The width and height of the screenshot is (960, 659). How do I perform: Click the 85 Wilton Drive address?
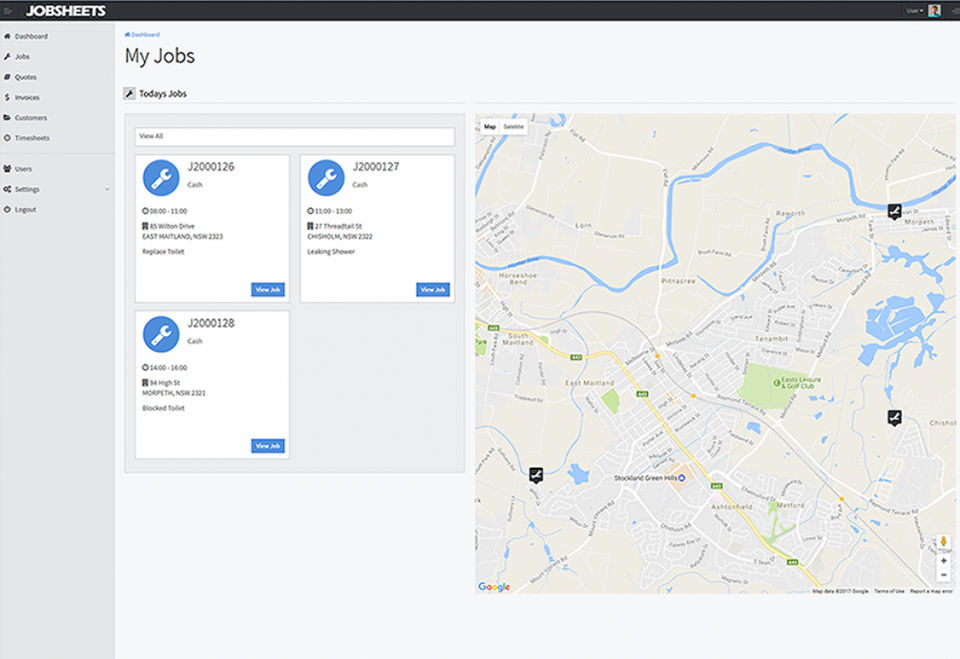[x=172, y=227]
